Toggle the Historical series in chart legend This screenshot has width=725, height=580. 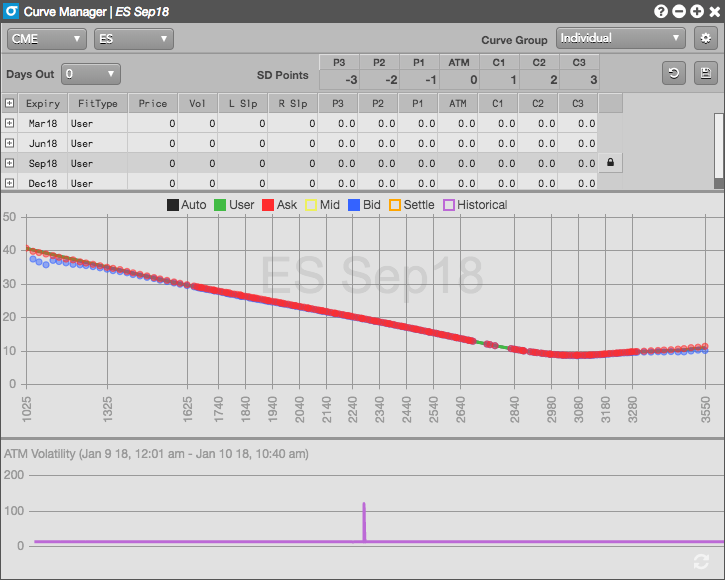(x=474, y=205)
